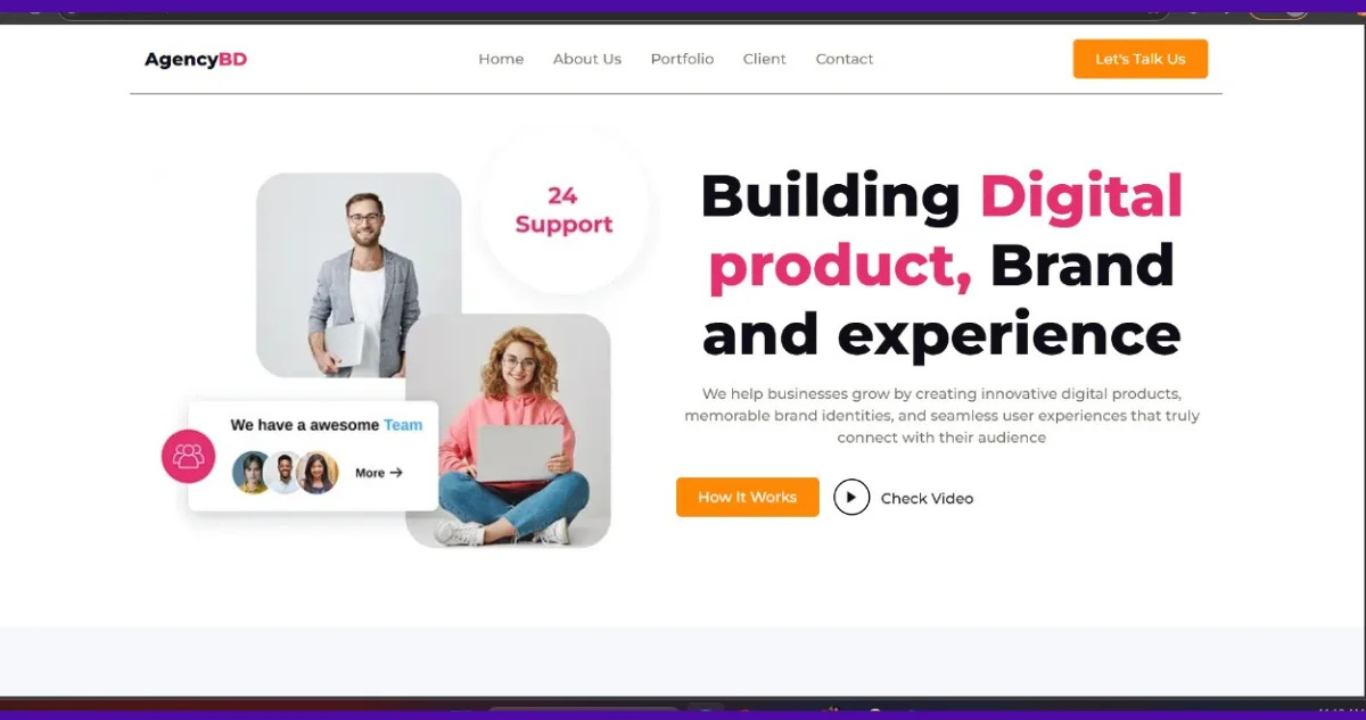Click the Check Video text link
Image resolution: width=1366 pixels, height=720 pixels.
pos(926,498)
